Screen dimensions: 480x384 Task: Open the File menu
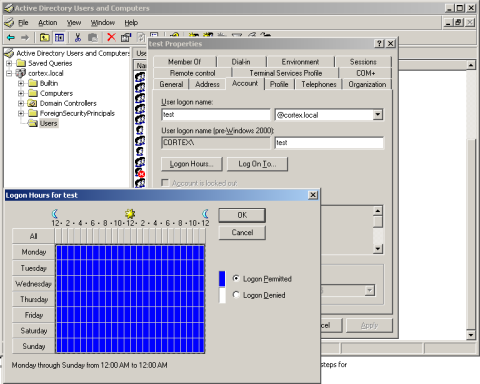point(23,23)
